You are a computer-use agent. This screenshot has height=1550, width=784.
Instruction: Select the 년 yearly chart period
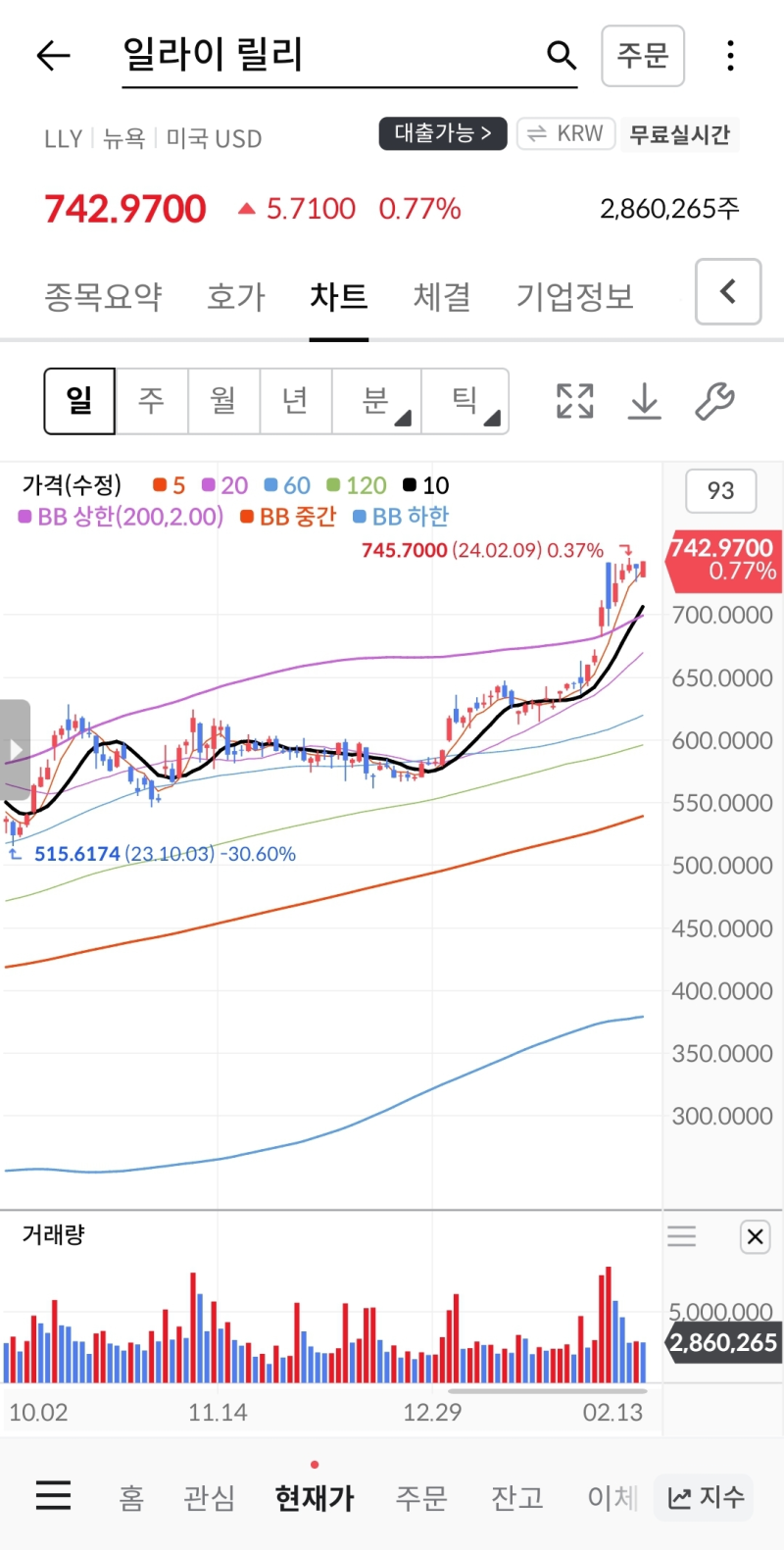pyautogui.click(x=296, y=401)
